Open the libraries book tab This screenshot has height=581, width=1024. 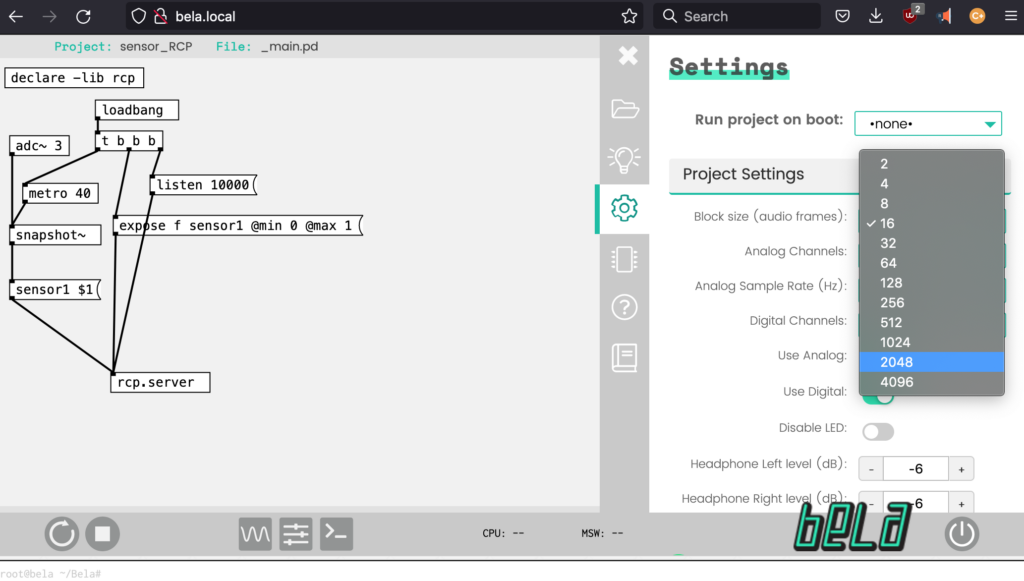624,358
